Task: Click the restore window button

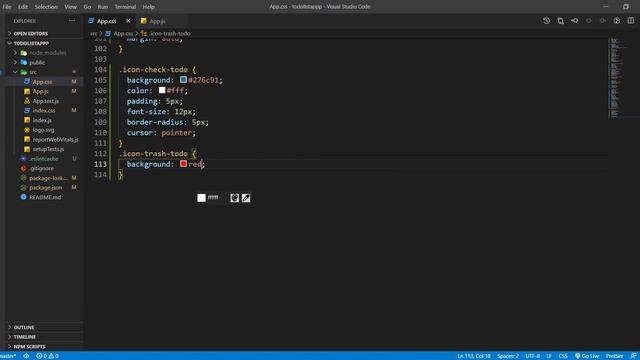Action: tap(626, 7)
